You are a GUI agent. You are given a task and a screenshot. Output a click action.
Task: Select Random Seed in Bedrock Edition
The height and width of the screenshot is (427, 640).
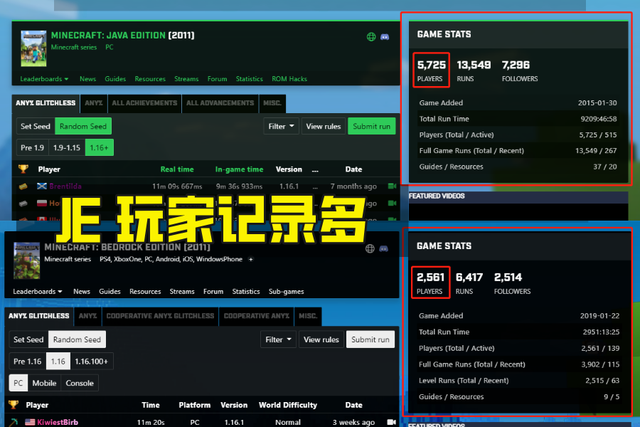pos(77,339)
